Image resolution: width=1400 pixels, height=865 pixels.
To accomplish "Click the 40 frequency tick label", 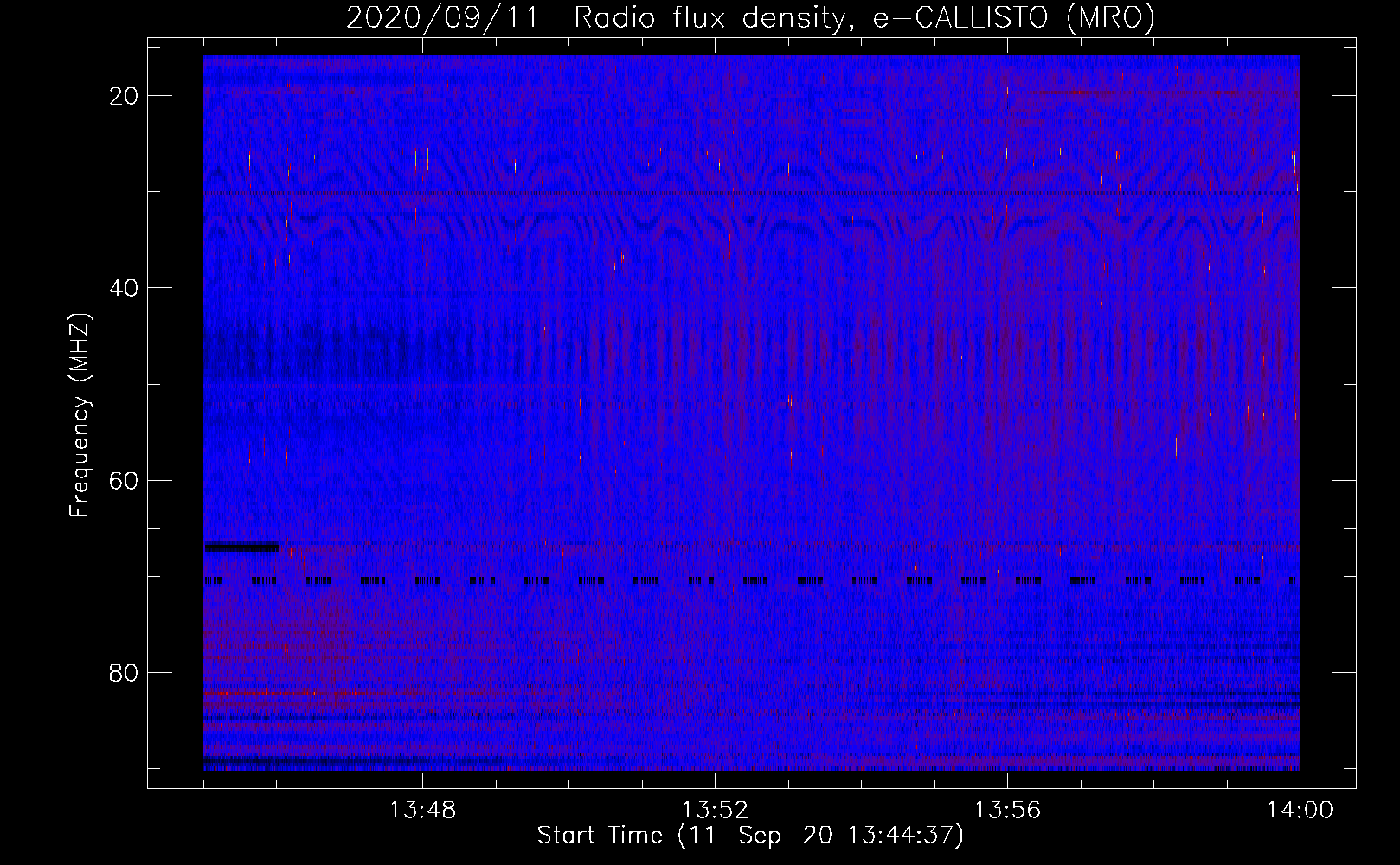I will [124, 288].
